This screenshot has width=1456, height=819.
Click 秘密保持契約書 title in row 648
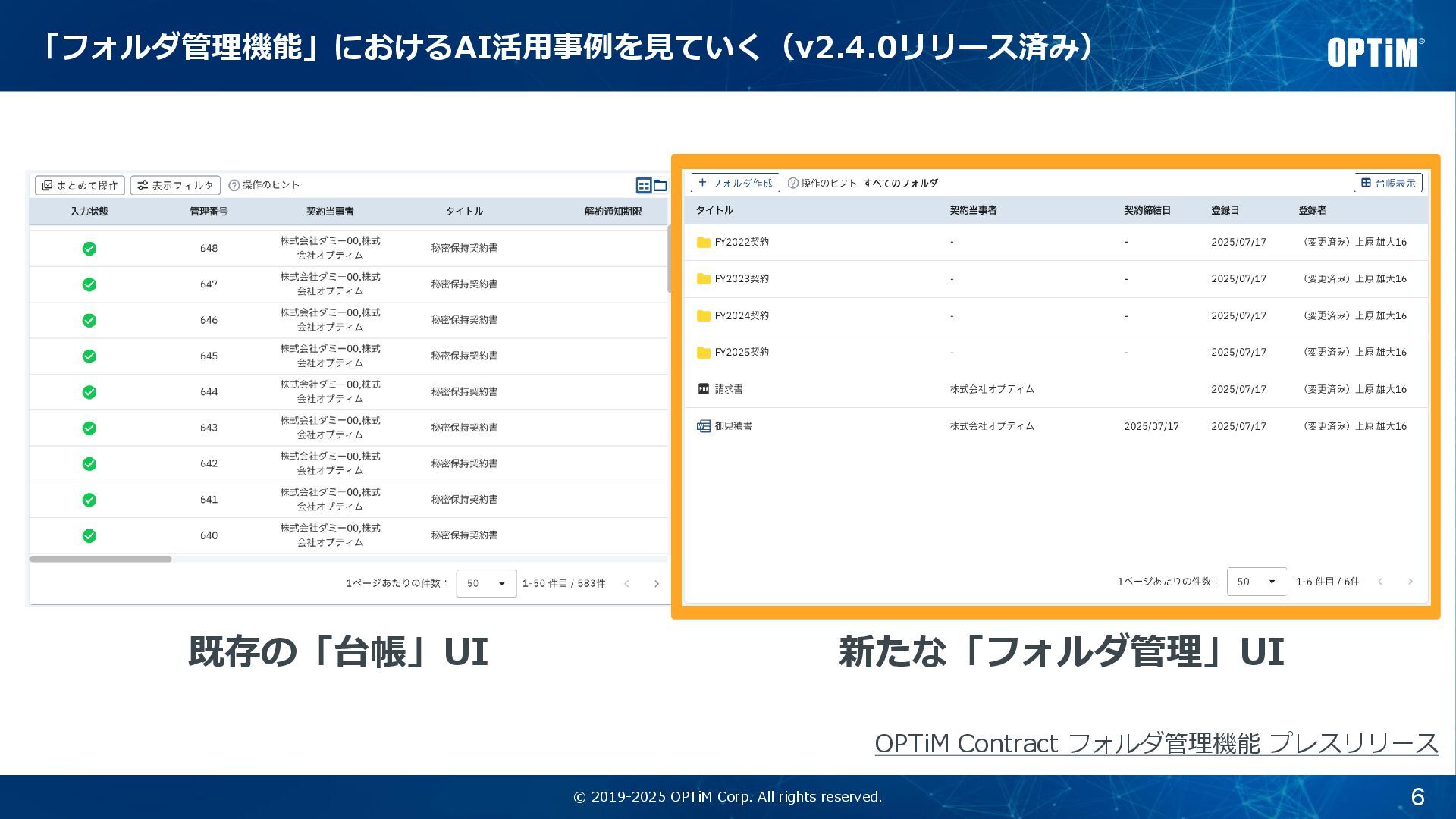coord(464,248)
